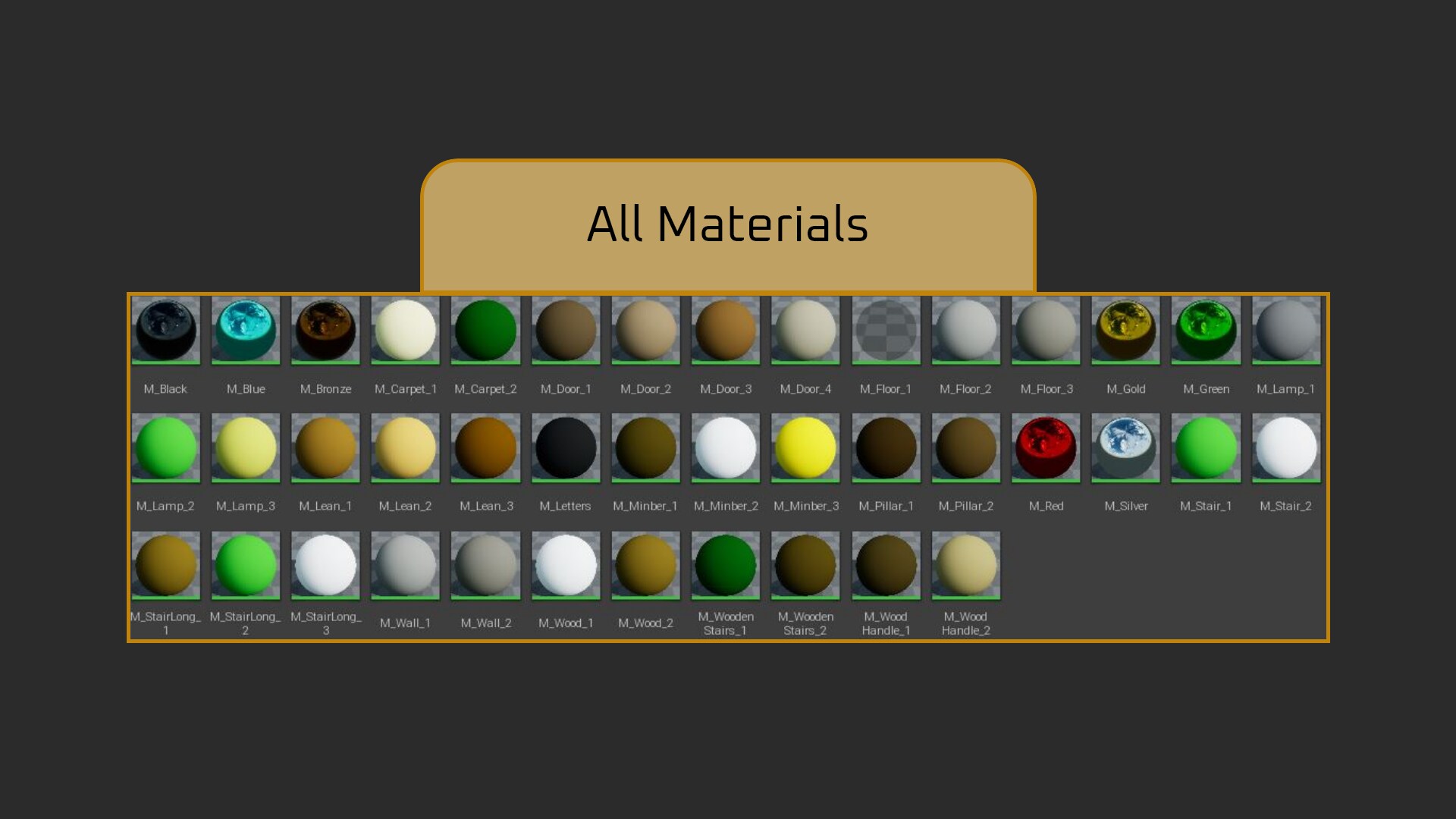Select the dark green M_Carpet_2 material

[485, 331]
